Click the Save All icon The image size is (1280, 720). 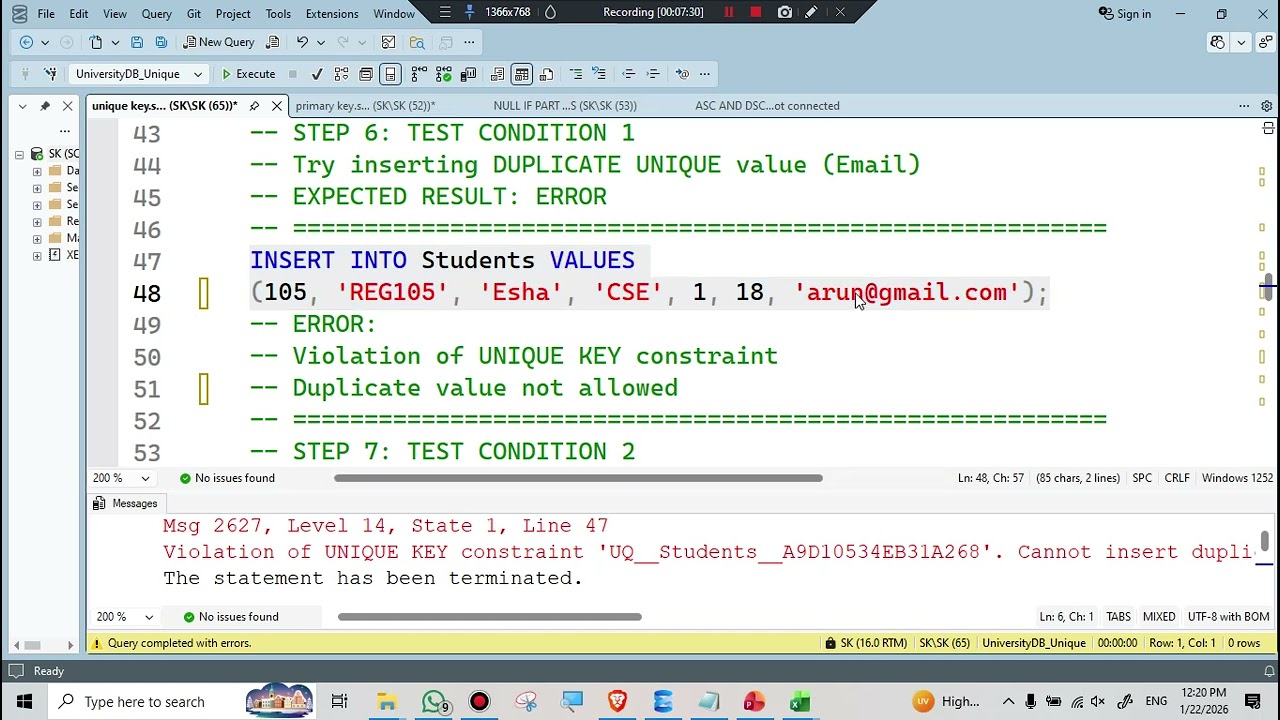[161, 42]
